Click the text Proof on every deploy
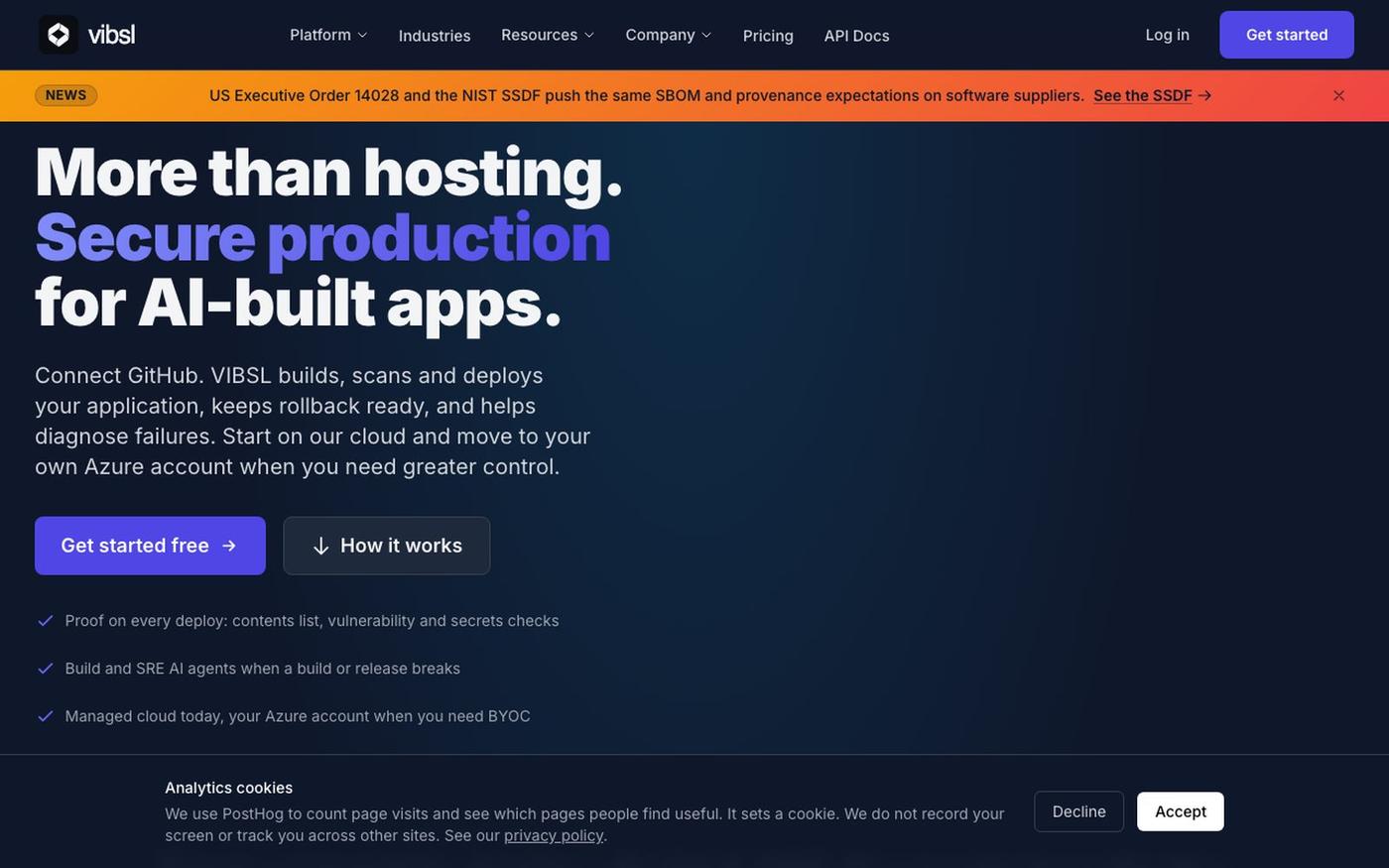 (x=312, y=621)
